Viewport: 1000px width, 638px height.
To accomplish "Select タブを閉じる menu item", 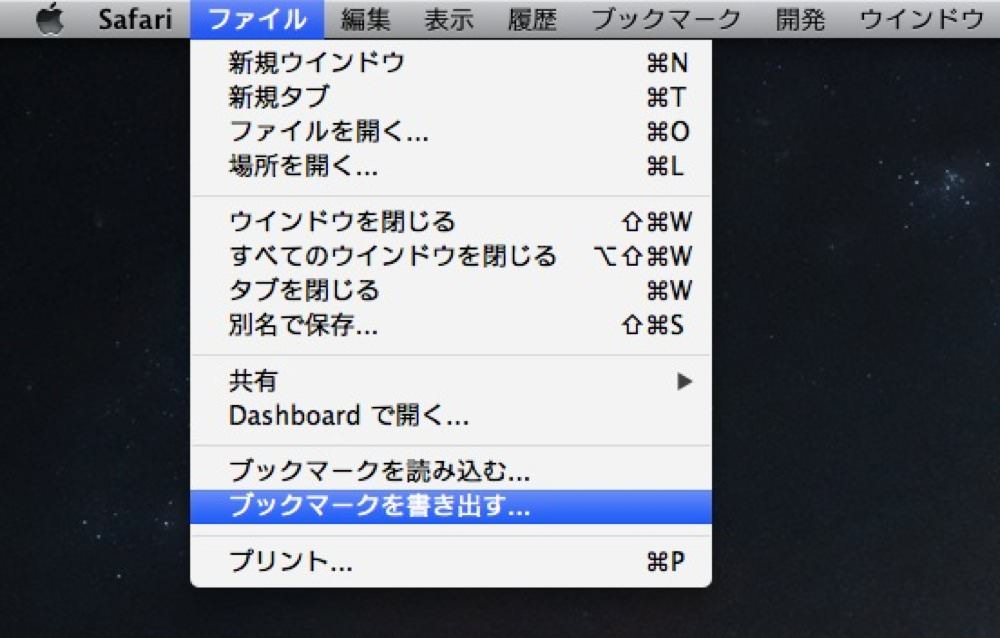I will (451, 290).
